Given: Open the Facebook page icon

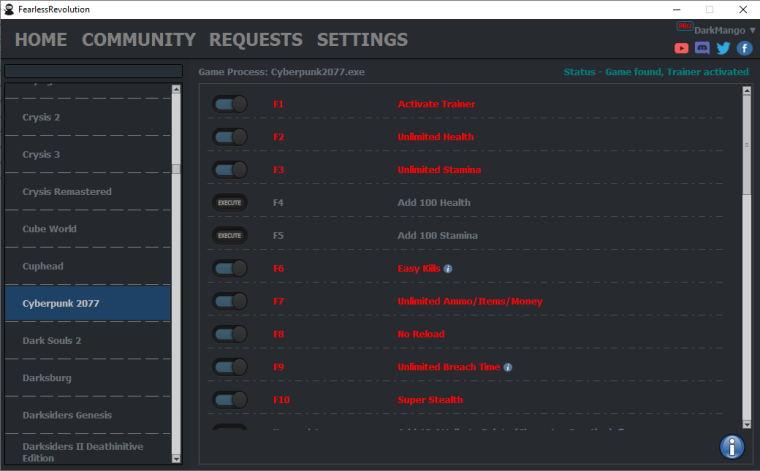Looking at the screenshot, I should tap(744, 48).
